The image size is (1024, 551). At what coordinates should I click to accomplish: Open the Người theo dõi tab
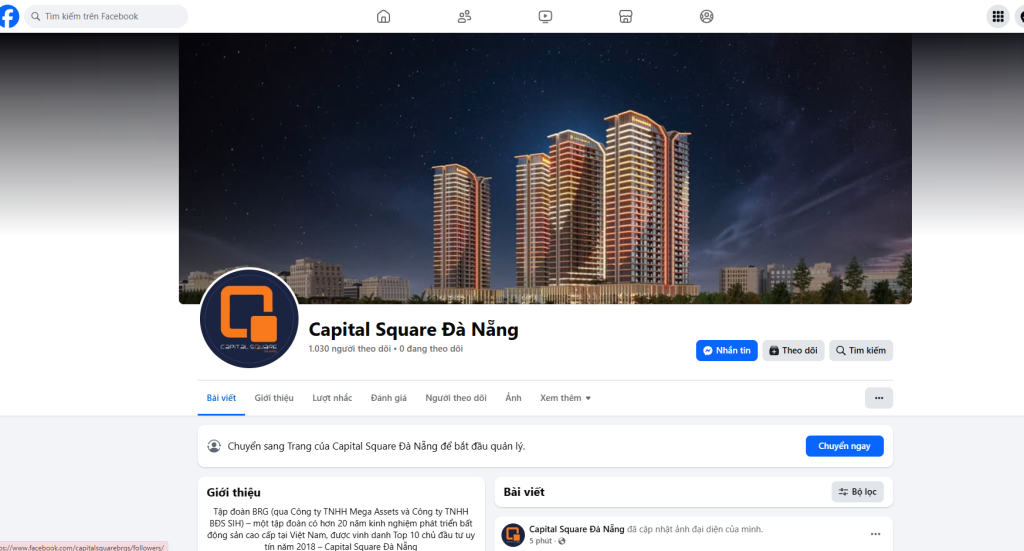tap(456, 398)
